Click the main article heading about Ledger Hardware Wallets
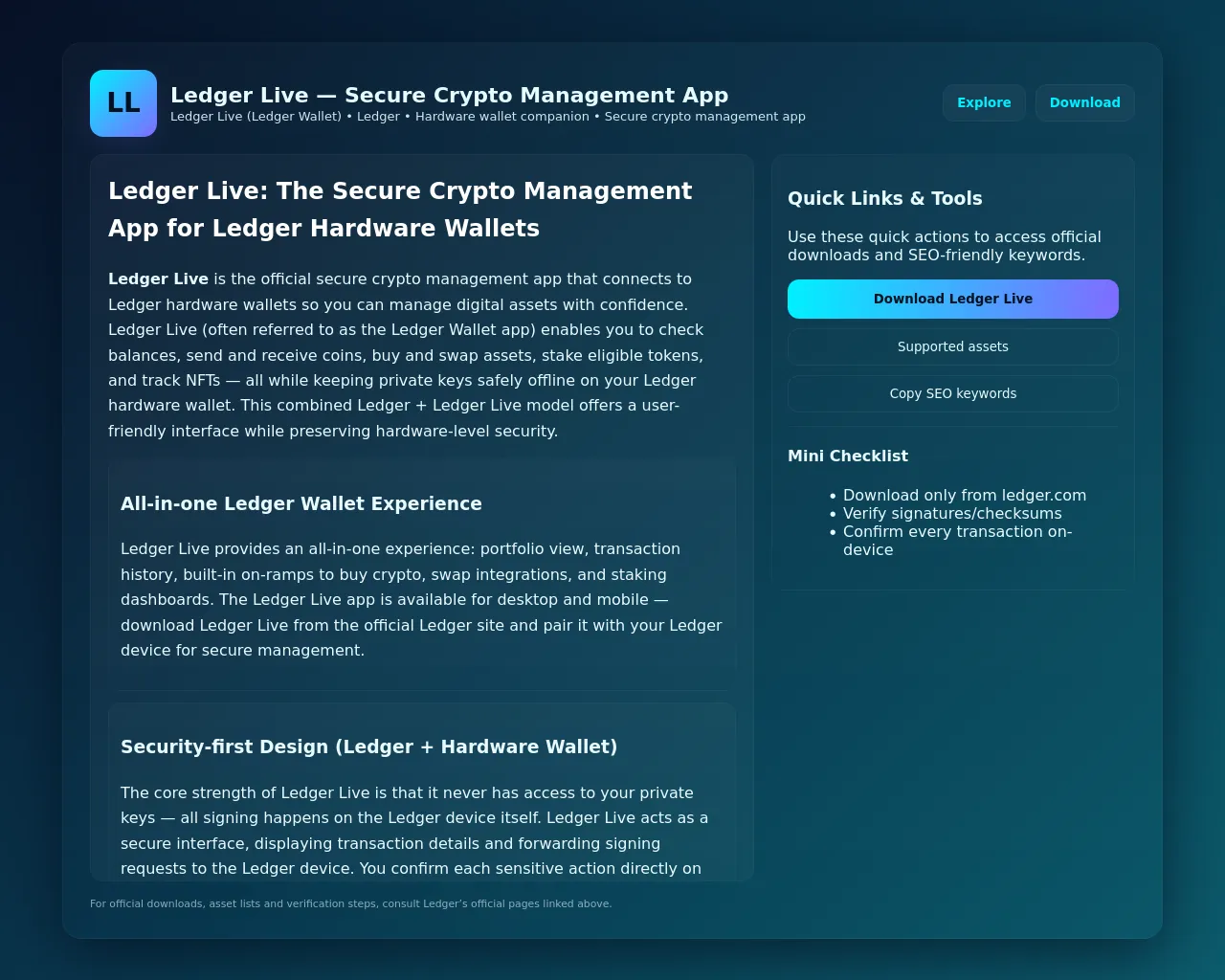Viewport: 1225px width, 980px height. coord(400,210)
